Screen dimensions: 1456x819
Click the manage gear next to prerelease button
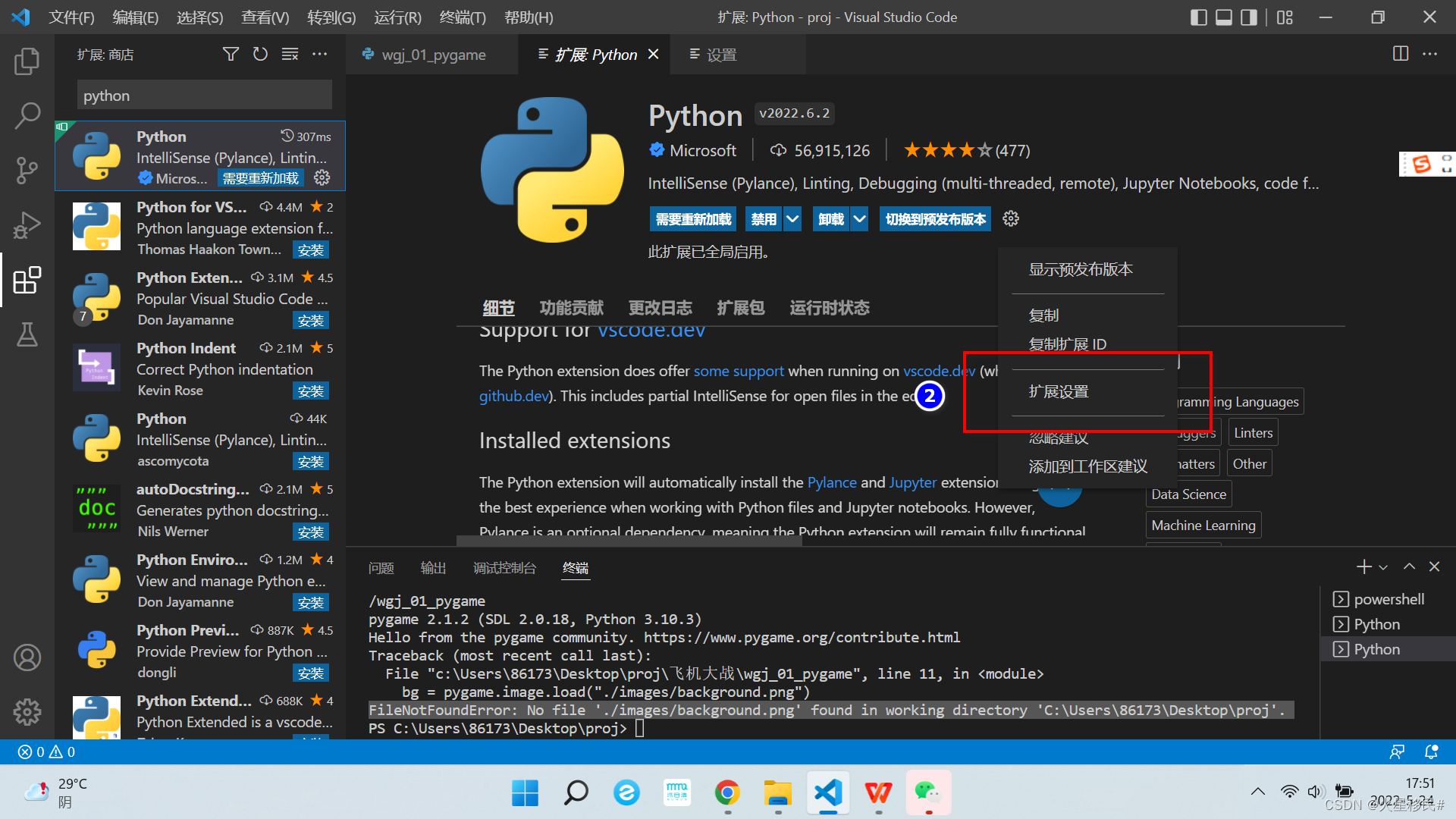pos(1011,219)
